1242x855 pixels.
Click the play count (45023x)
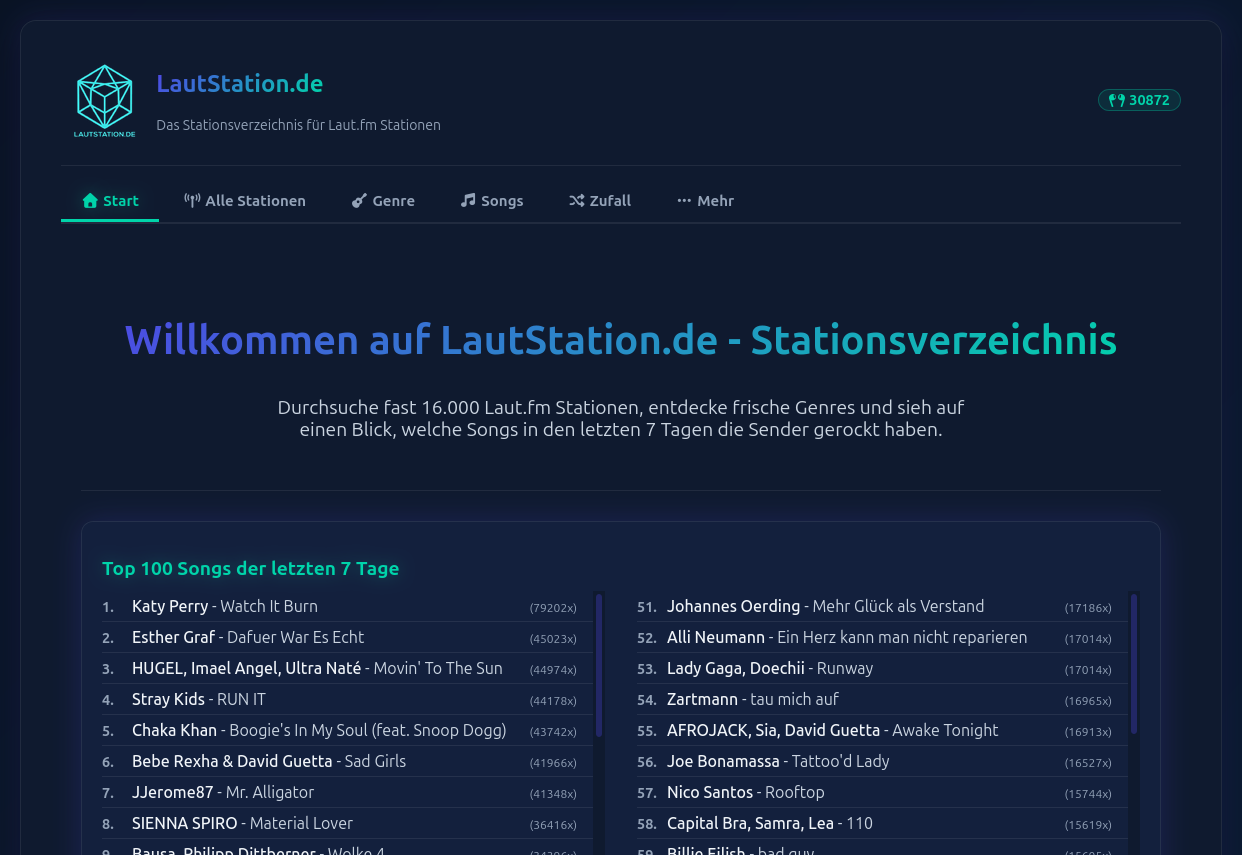553,639
